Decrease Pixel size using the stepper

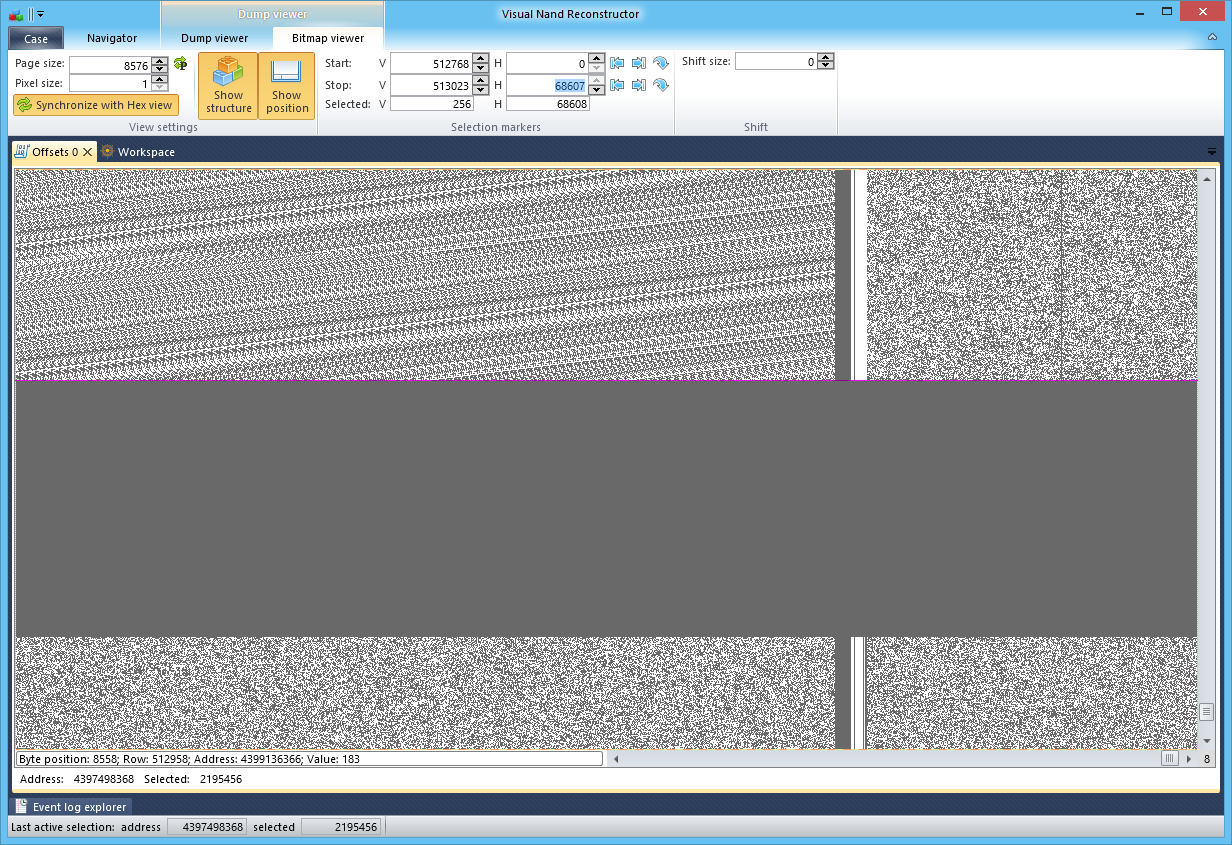click(x=157, y=87)
